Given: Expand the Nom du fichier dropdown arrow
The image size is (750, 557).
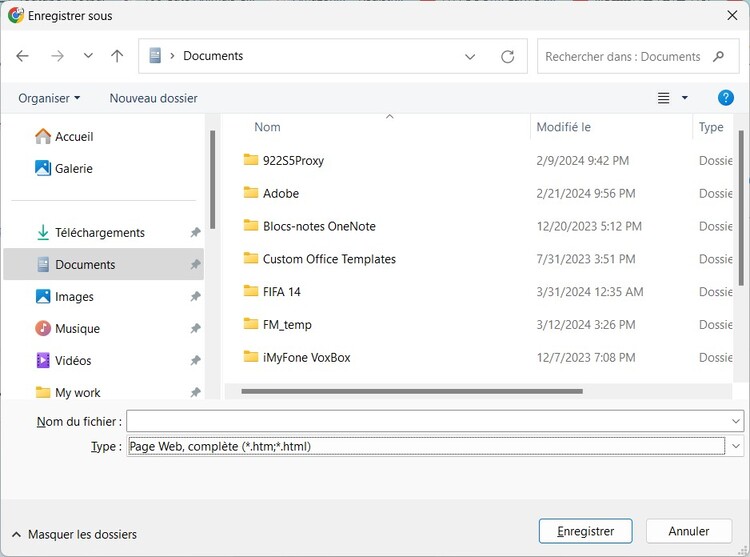Looking at the screenshot, I should click(x=736, y=422).
